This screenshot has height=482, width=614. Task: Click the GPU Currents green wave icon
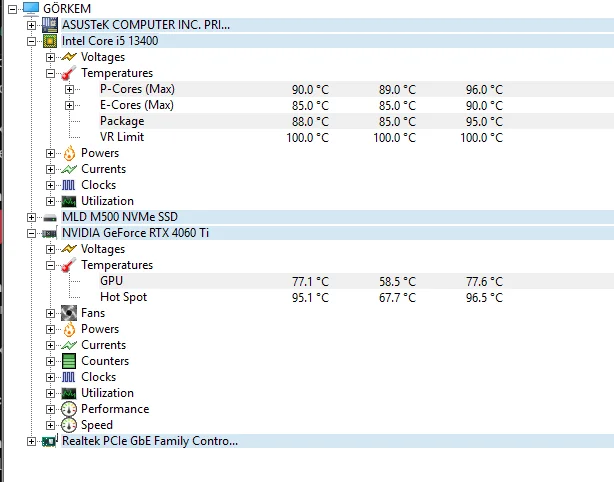[69, 345]
